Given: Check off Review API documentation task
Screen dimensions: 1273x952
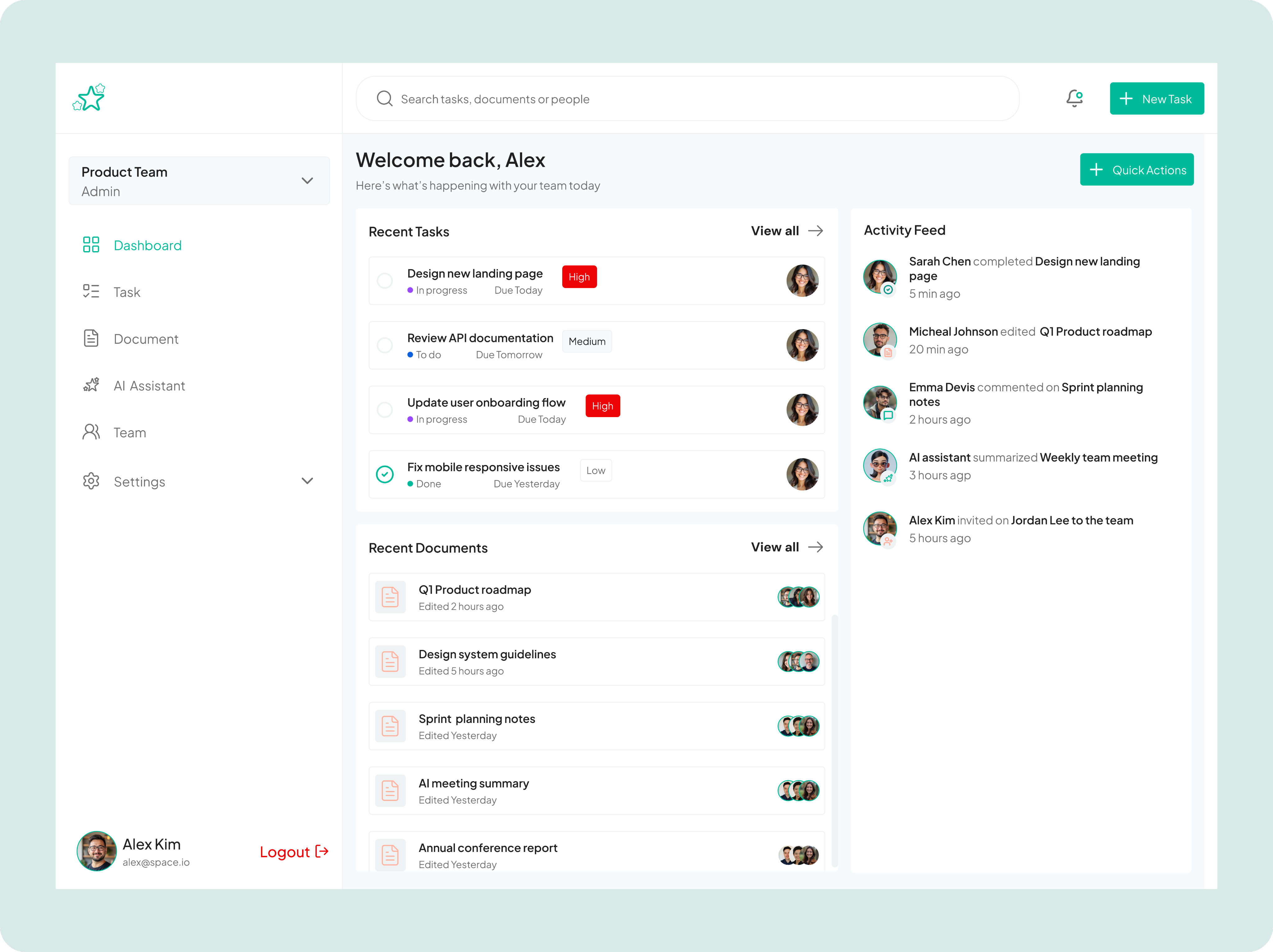Looking at the screenshot, I should pyautogui.click(x=384, y=345).
